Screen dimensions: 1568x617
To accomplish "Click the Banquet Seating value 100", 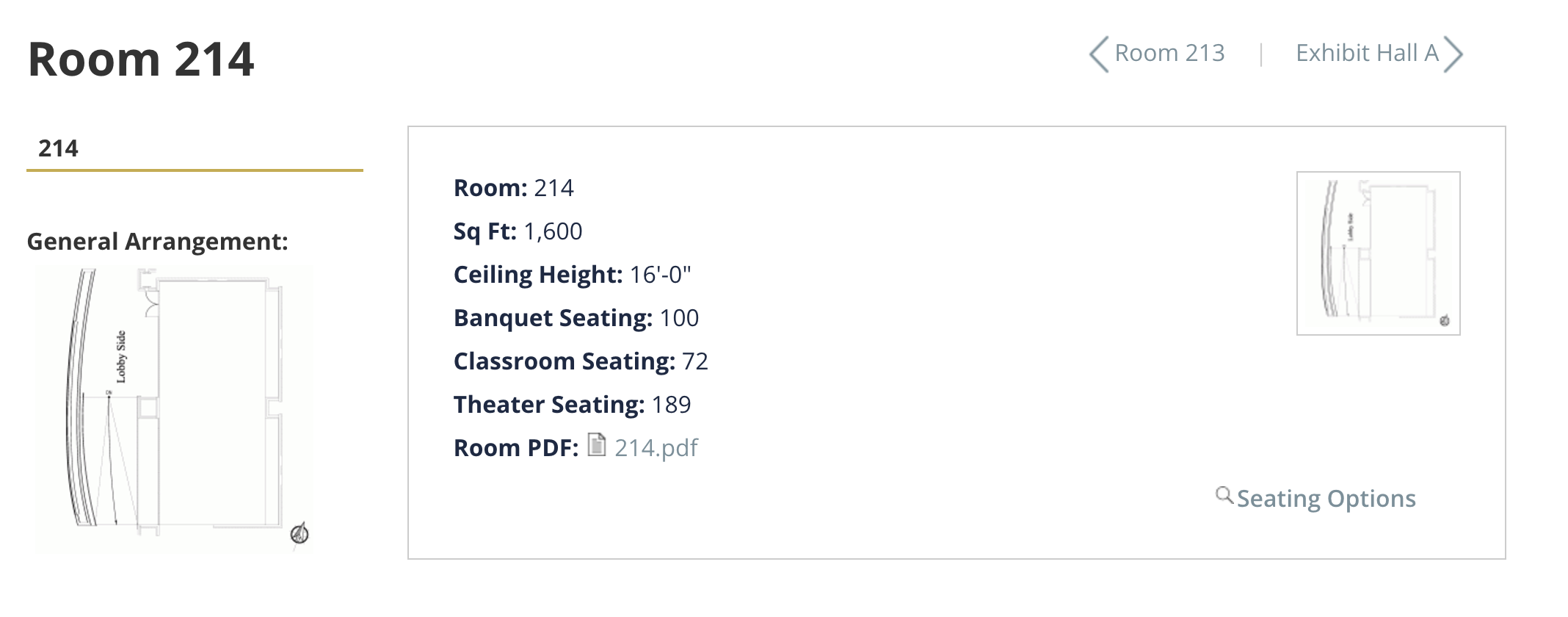I will [679, 318].
